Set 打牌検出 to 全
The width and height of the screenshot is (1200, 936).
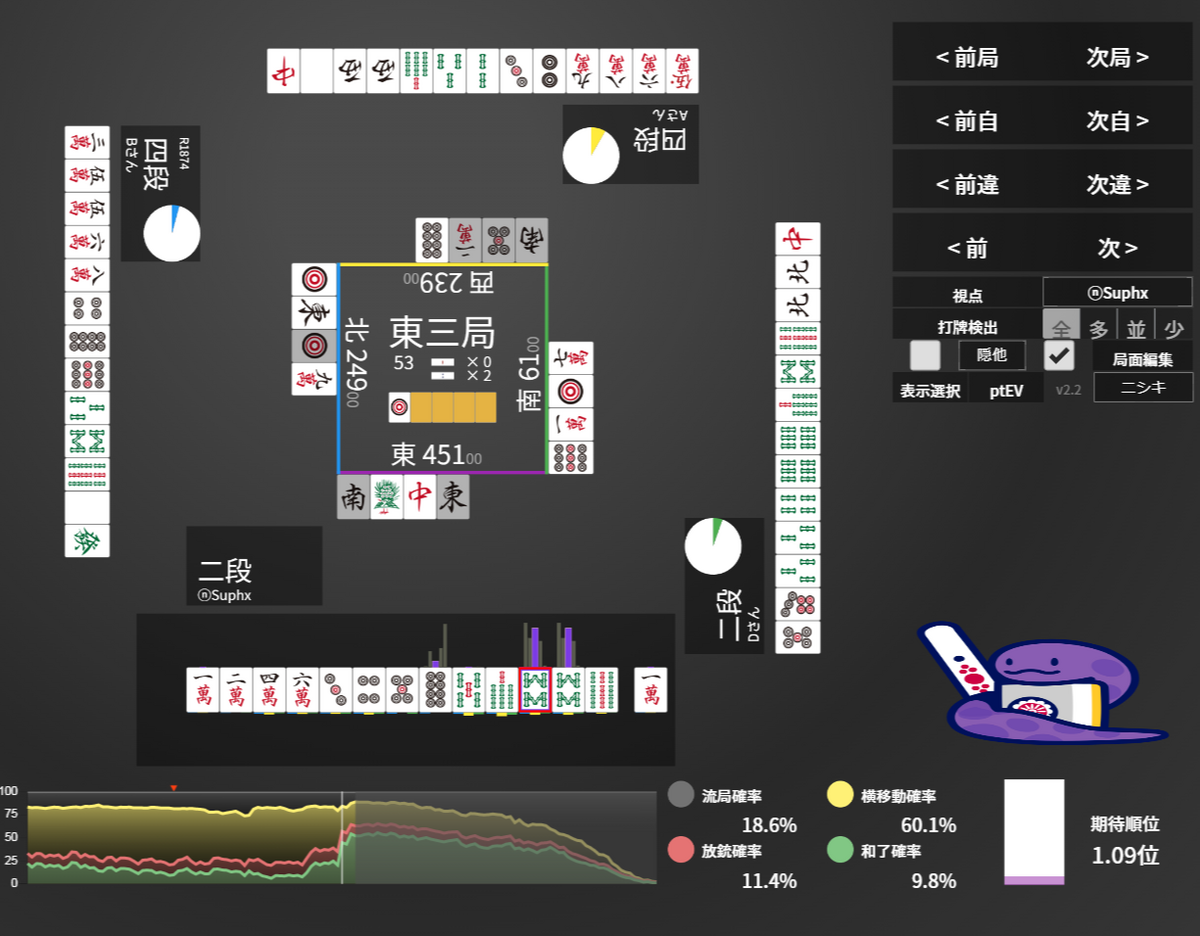tap(1061, 326)
